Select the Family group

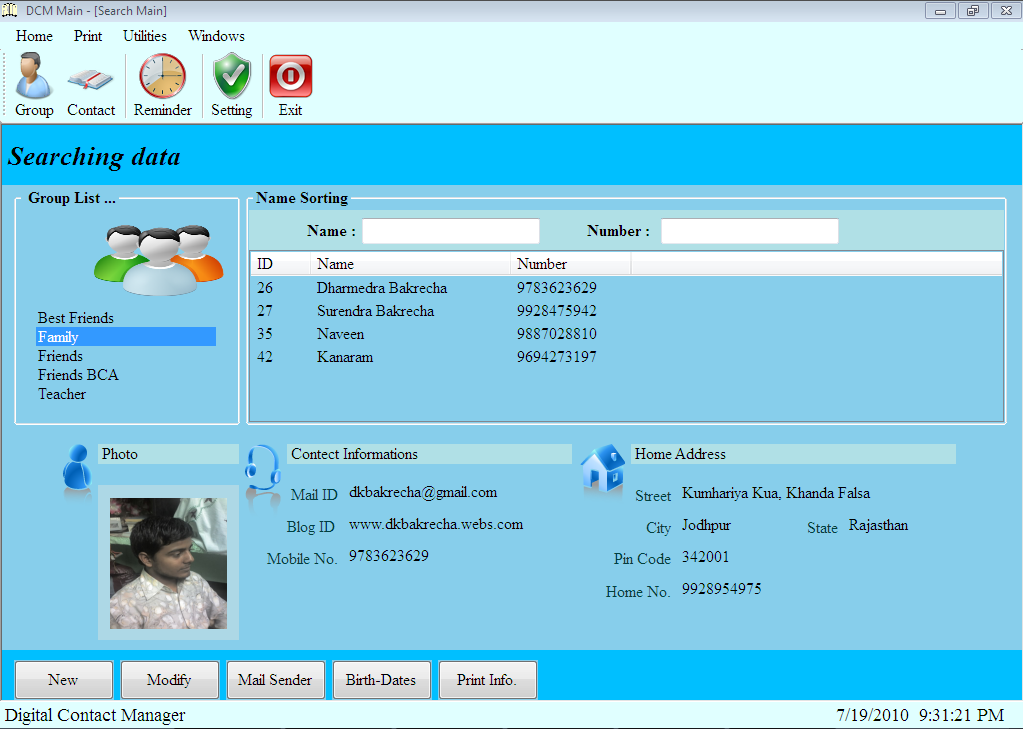(x=126, y=337)
